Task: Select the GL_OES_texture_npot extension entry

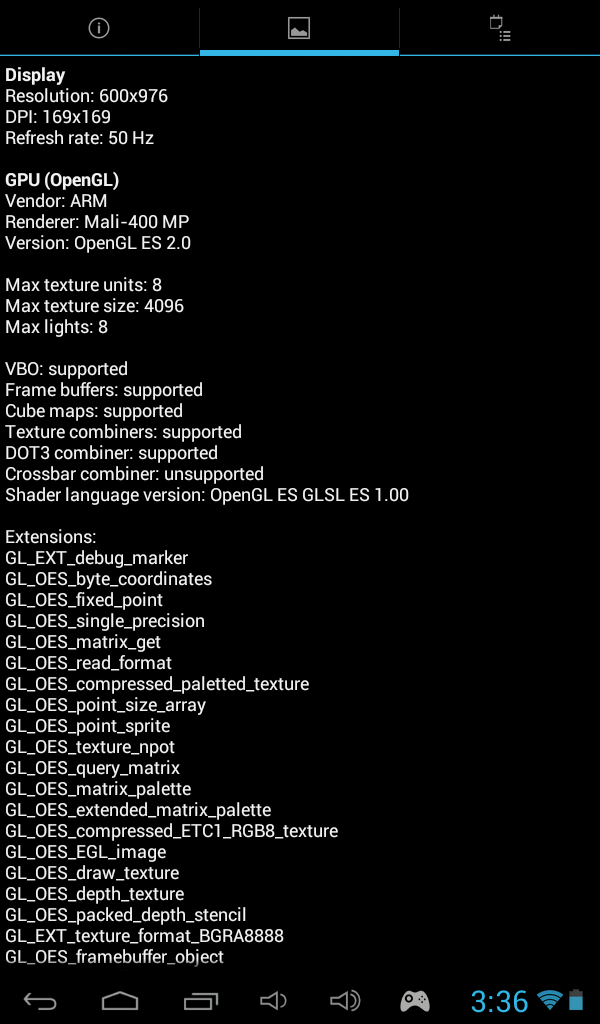Action: point(90,747)
